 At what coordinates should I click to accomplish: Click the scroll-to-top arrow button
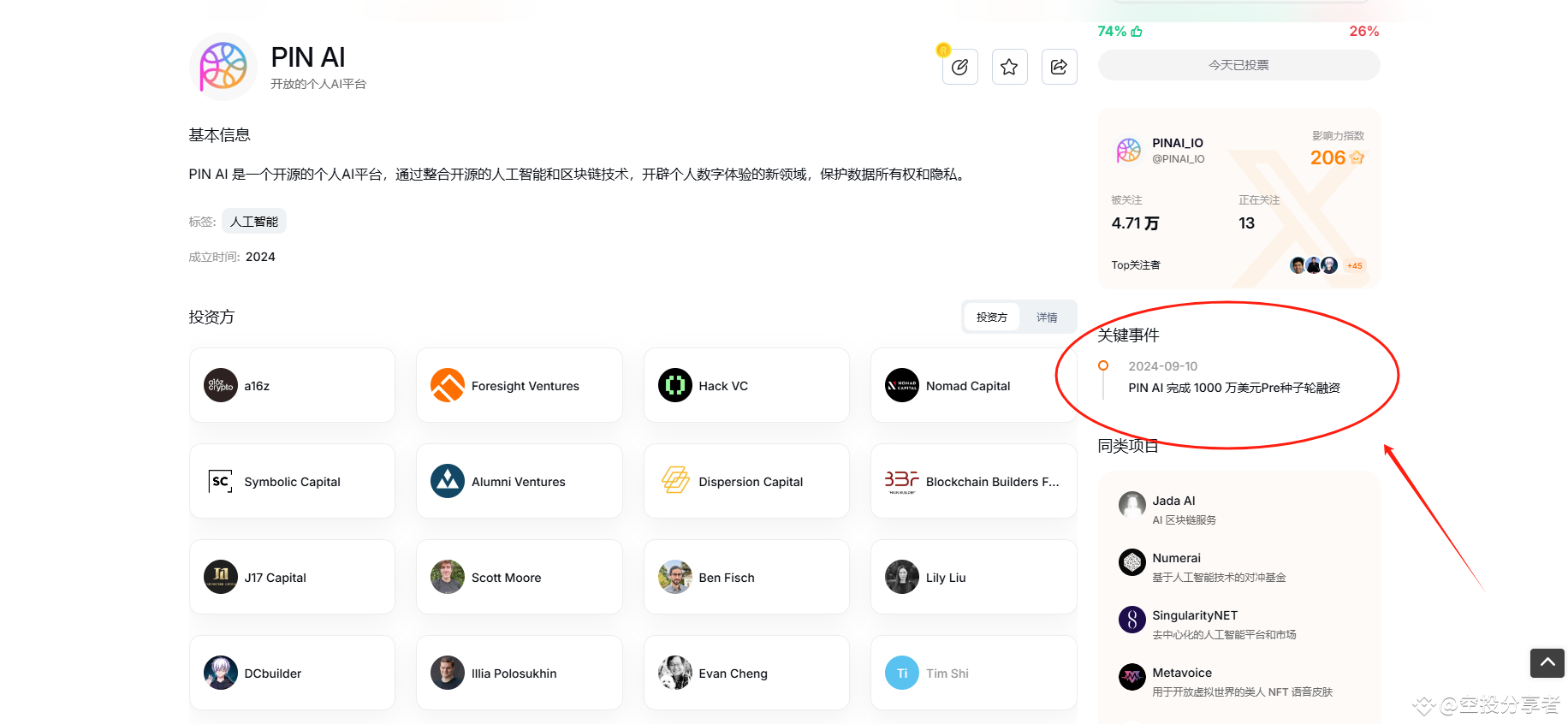point(1547,662)
